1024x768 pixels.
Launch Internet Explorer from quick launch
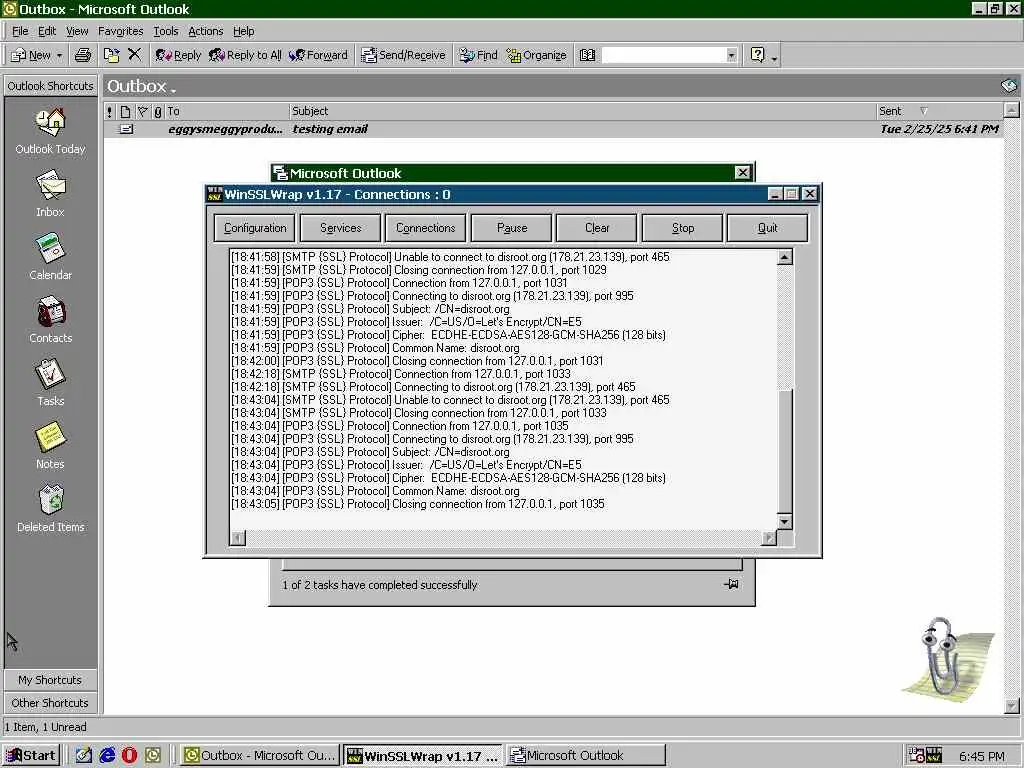coord(107,756)
